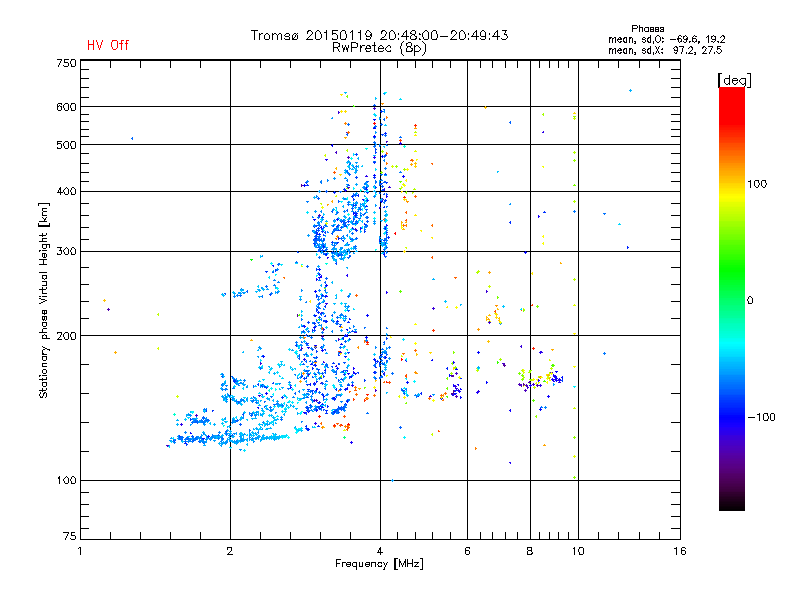
Task: Click the y-axis tick label '75'
Action: pyautogui.click(x=70, y=536)
